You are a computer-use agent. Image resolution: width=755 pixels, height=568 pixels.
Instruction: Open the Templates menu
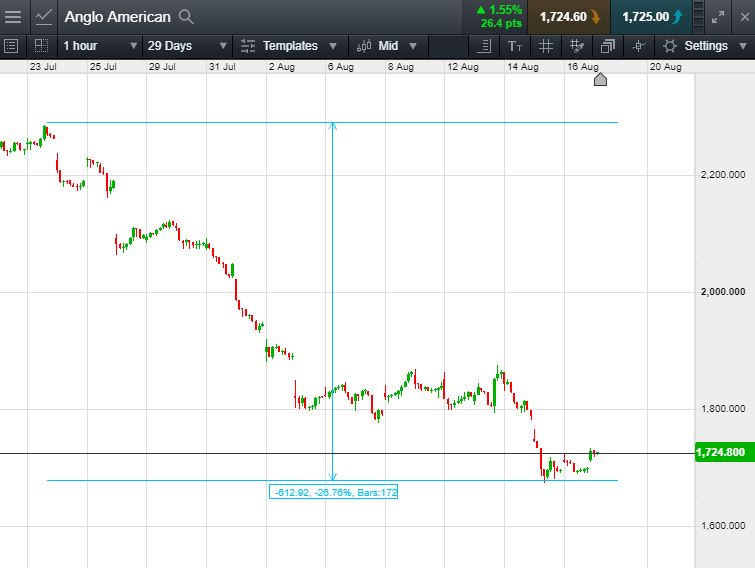[x=289, y=46]
